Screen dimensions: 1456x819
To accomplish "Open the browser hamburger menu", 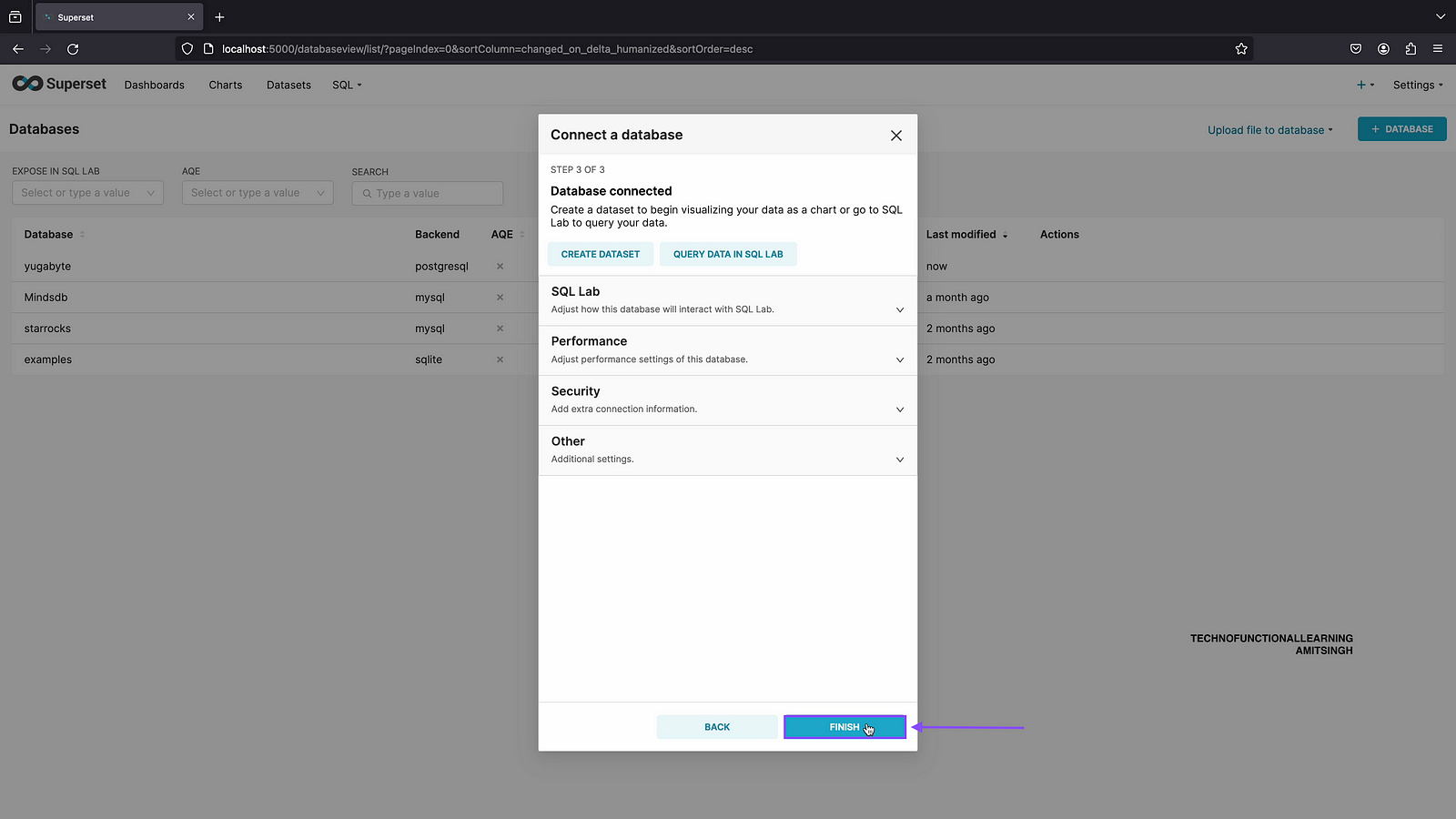I will [1438, 49].
